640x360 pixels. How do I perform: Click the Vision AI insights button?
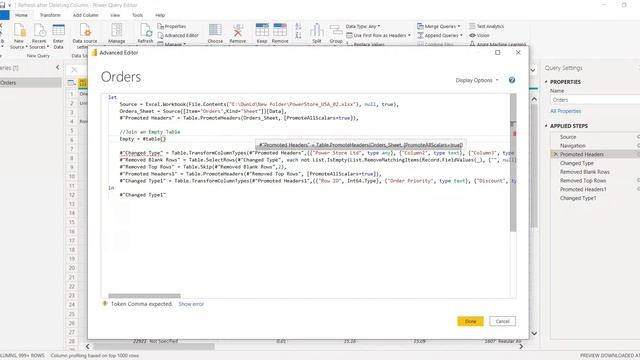(479, 36)
